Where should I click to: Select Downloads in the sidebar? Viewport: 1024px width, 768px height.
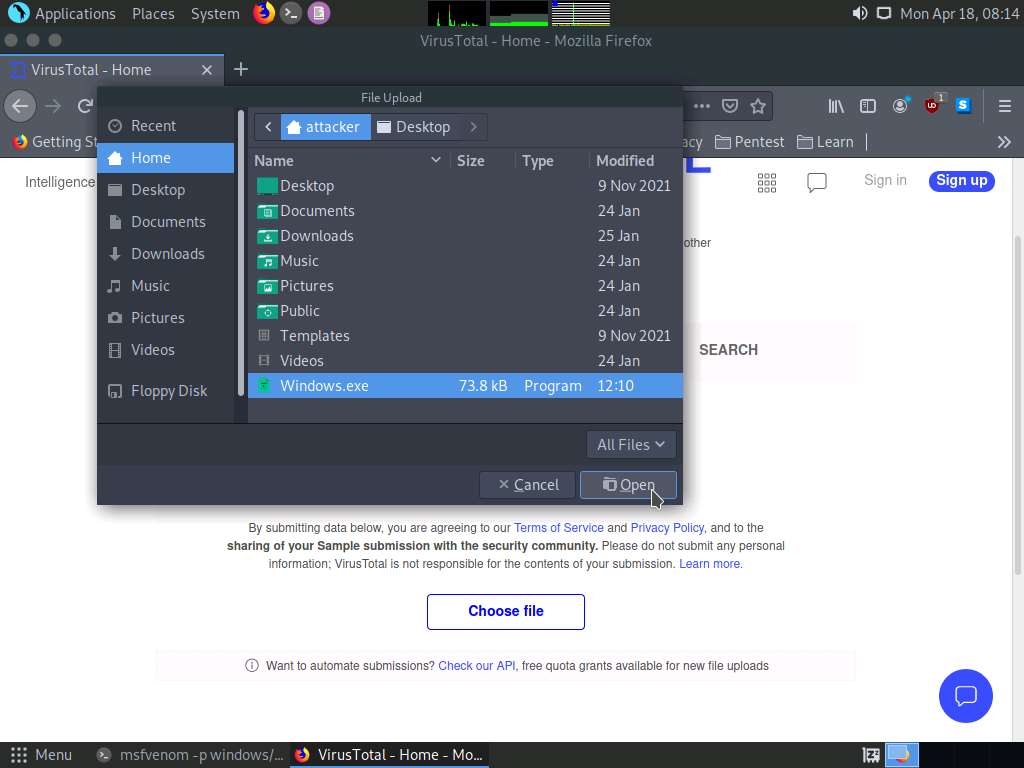coord(167,254)
